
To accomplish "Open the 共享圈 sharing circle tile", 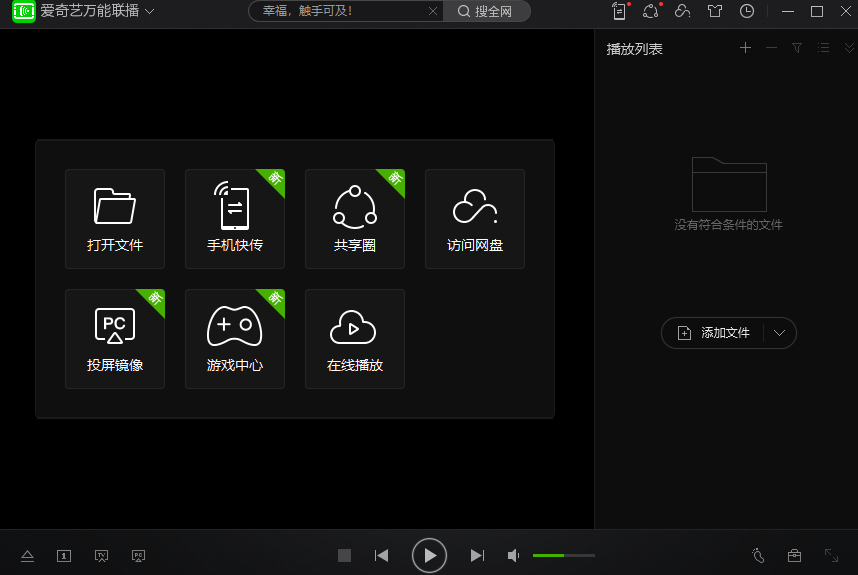I will coord(355,219).
